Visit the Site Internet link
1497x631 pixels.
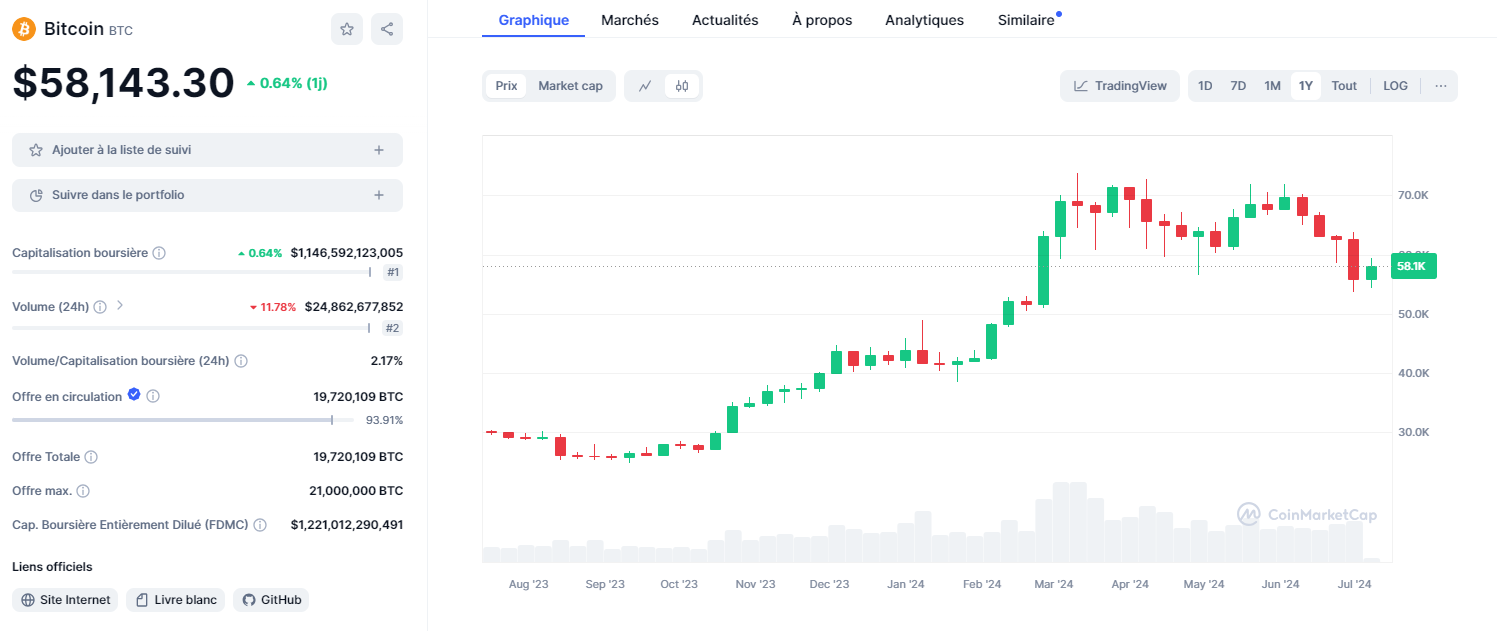click(x=65, y=599)
